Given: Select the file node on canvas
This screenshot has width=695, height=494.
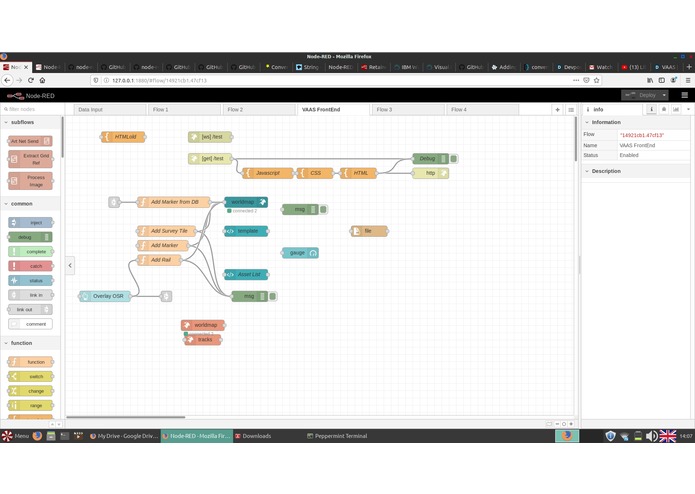Looking at the screenshot, I should (369, 231).
